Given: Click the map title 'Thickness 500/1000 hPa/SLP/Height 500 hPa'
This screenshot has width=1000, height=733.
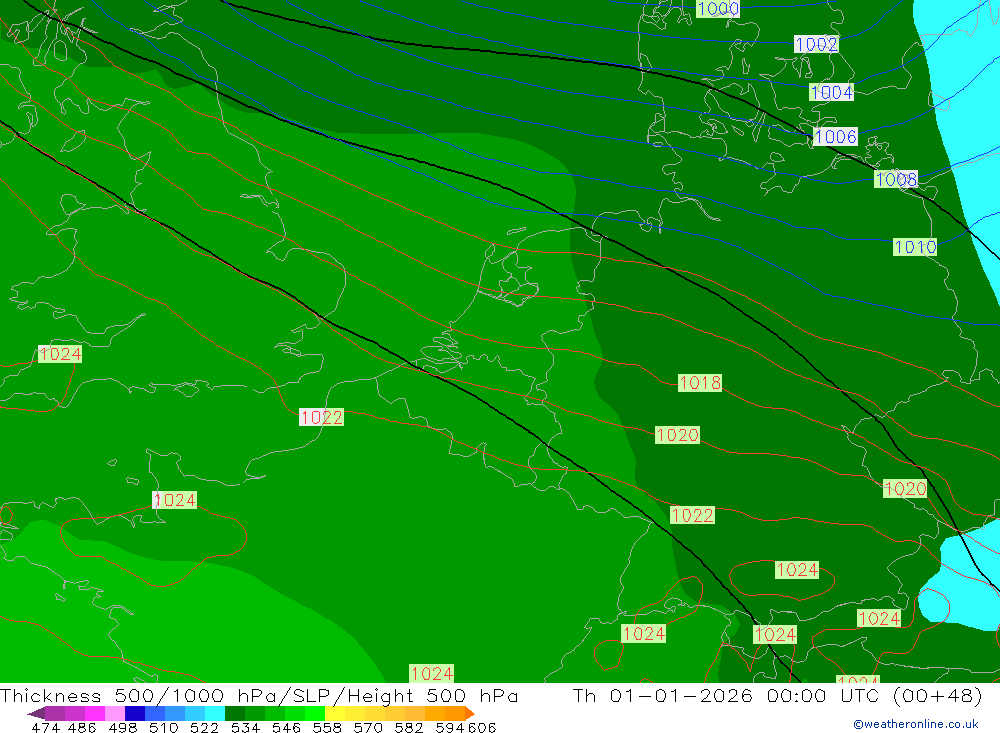Looking at the screenshot, I should (259, 695).
